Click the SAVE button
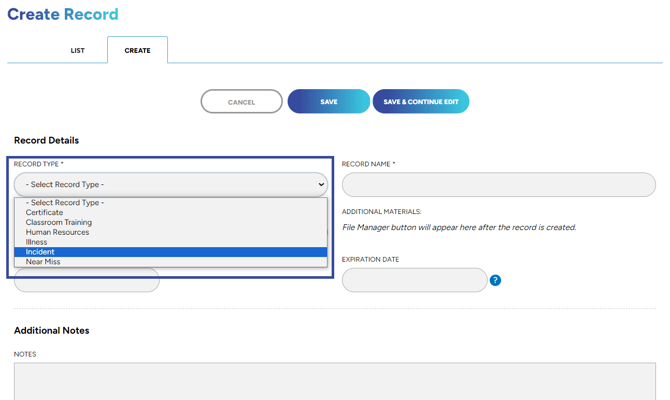Screen dimensions: 670x400 pos(328,102)
